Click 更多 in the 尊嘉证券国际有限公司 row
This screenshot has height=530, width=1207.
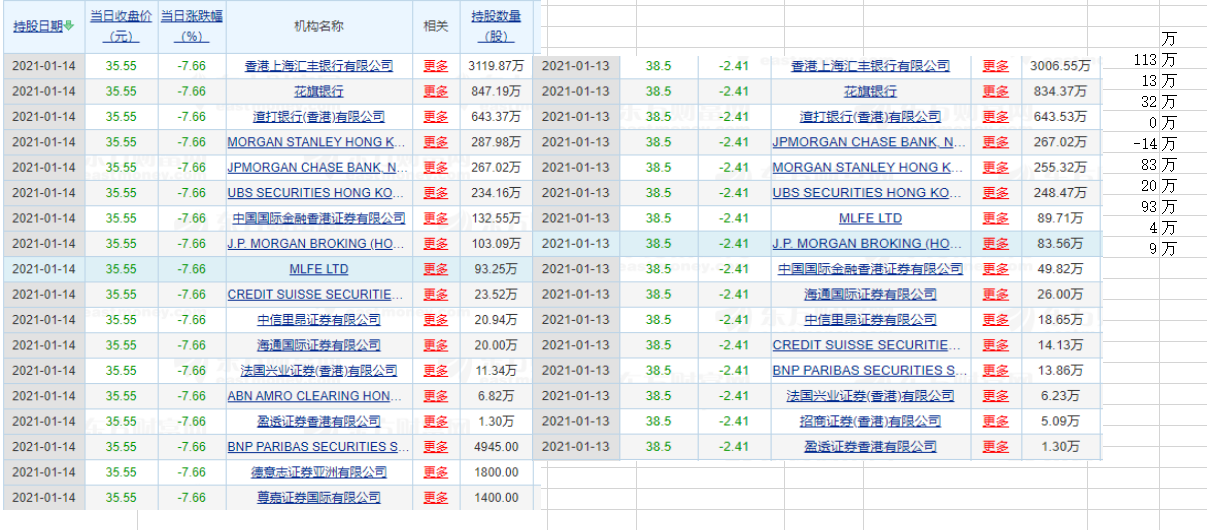pos(436,497)
